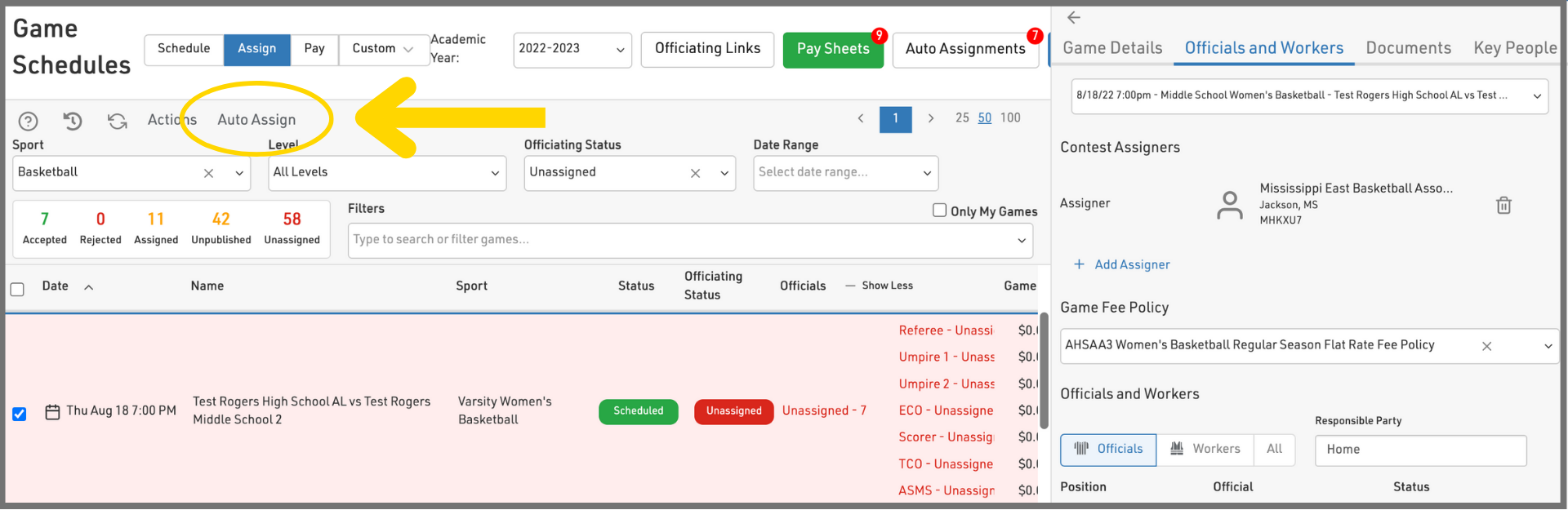1568x510 pixels.
Task: Toggle the select-all games checkbox
Action: point(17,289)
